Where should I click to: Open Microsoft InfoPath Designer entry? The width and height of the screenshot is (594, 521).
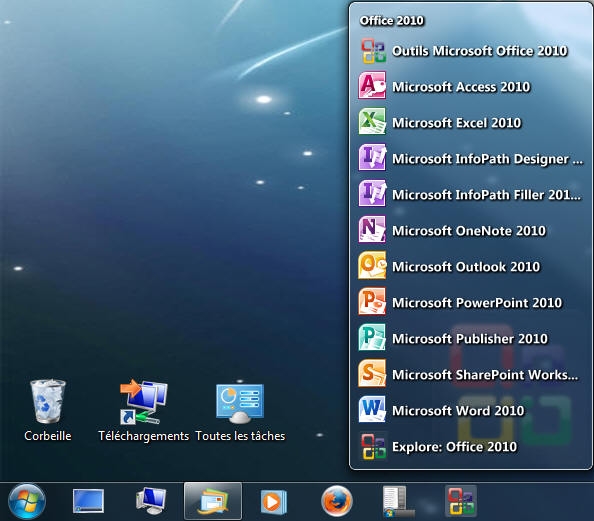point(471,158)
